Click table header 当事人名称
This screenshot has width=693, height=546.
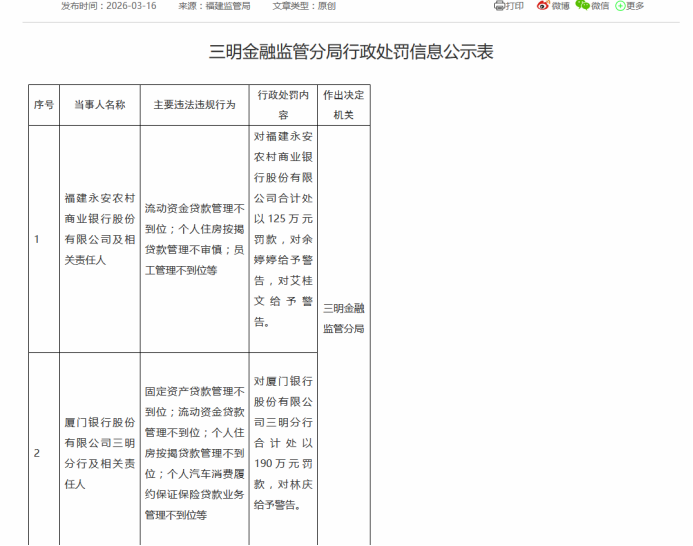pos(100,105)
